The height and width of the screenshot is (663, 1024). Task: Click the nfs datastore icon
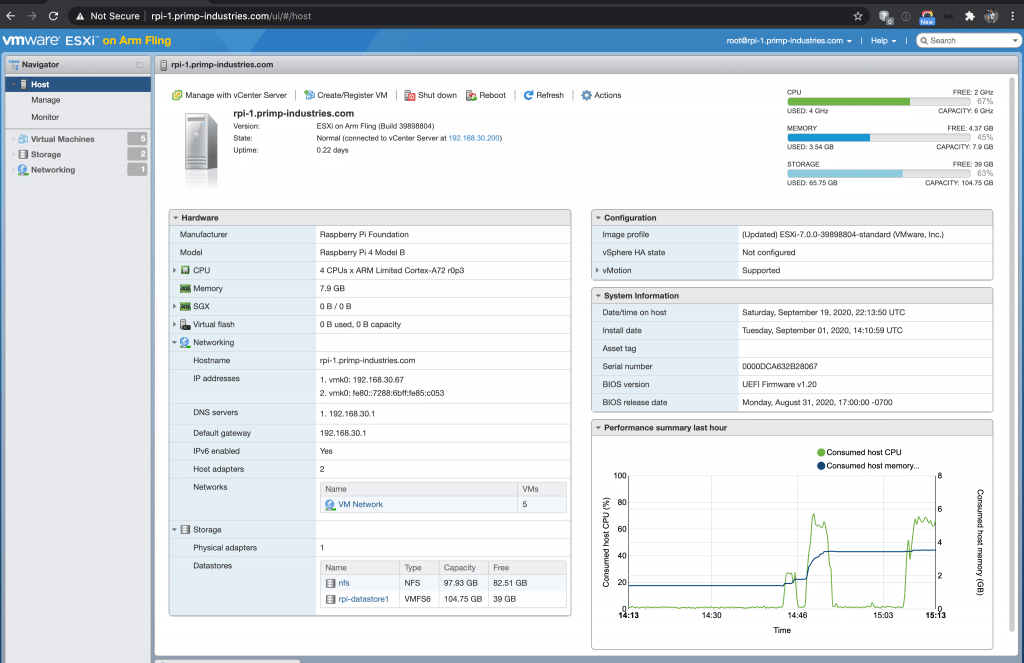tap(330, 583)
